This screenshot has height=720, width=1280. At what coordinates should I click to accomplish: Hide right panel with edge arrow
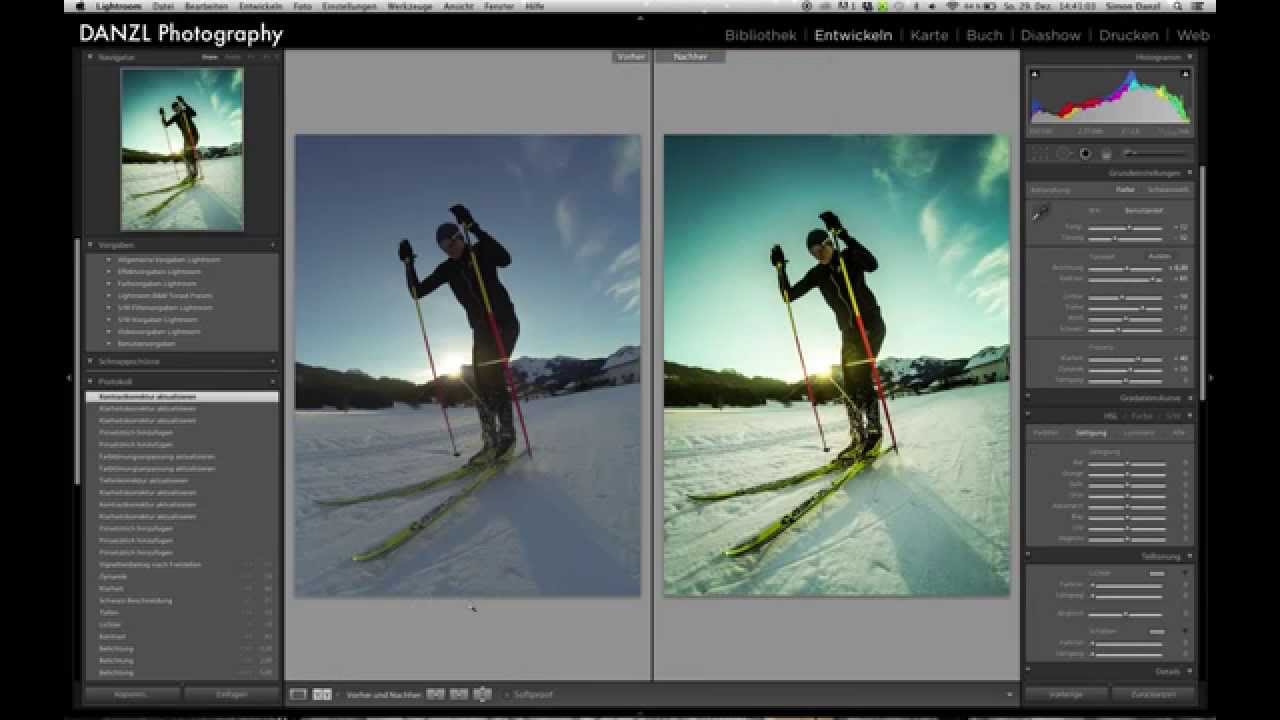point(1211,378)
